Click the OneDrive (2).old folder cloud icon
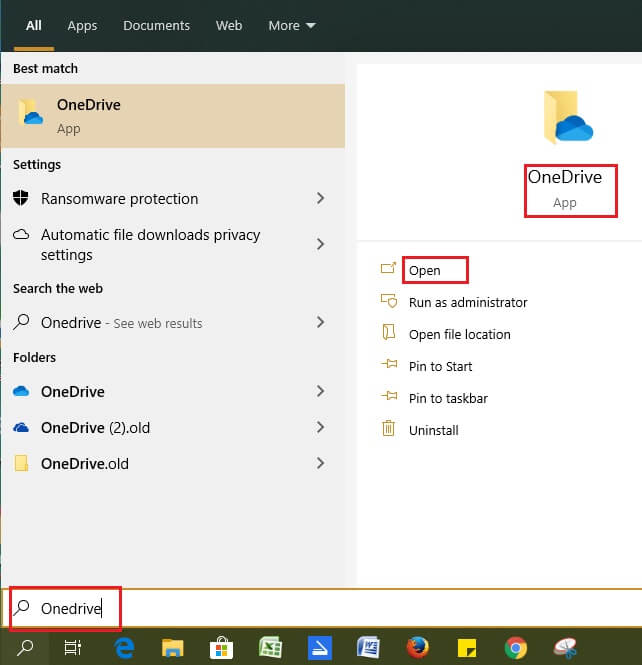This screenshot has height=665, width=642. (21, 427)
